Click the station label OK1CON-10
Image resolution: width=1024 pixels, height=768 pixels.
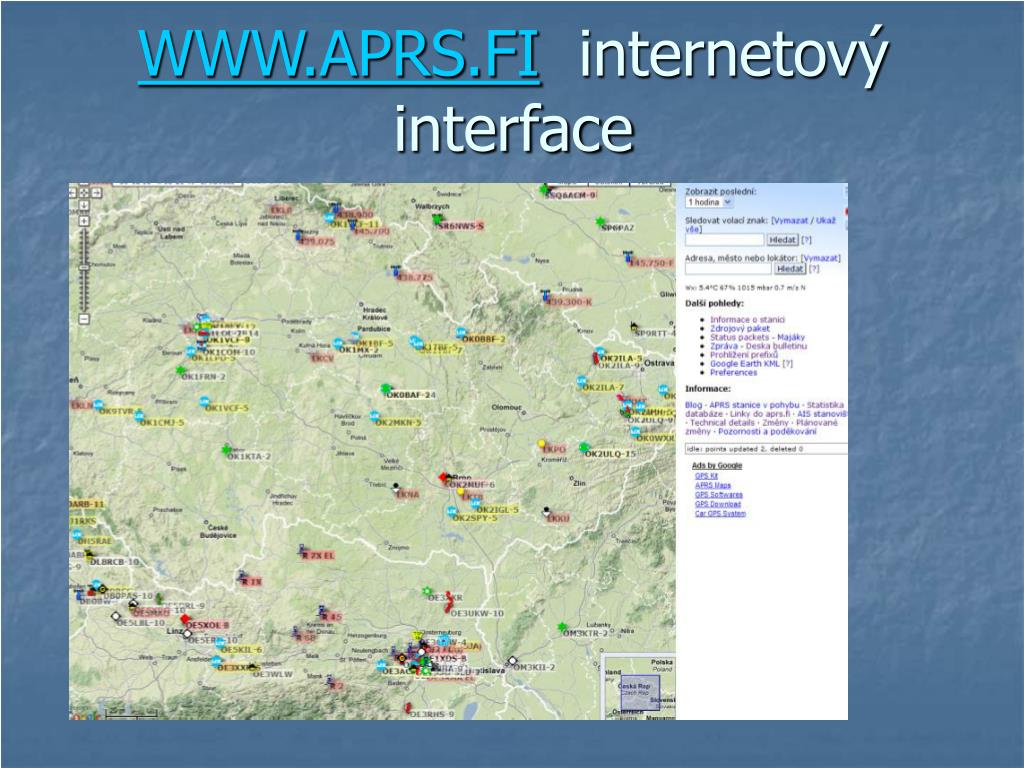229,352
